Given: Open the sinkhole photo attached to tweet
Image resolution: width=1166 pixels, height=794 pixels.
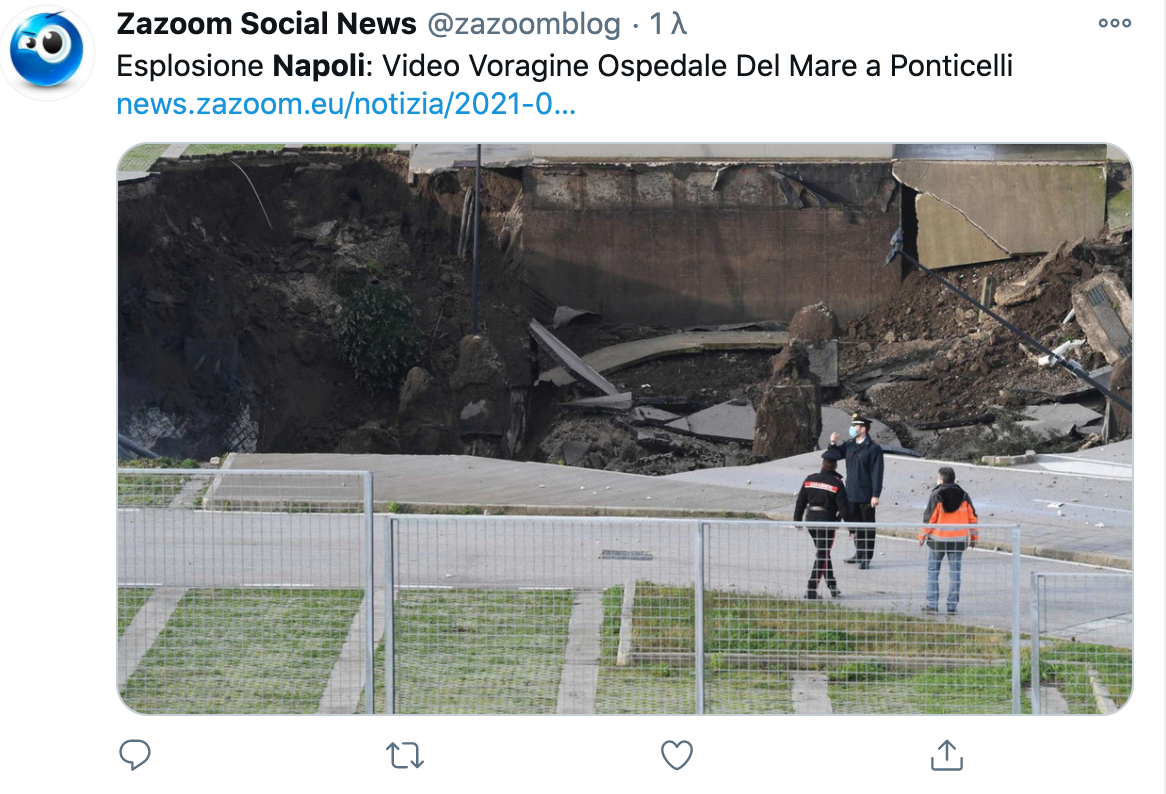Looking at the screenshot, I should 625,429.
